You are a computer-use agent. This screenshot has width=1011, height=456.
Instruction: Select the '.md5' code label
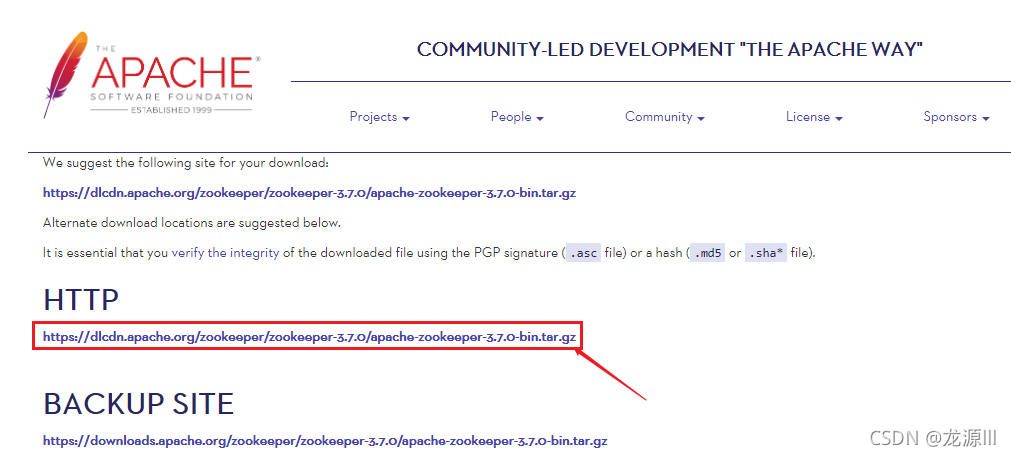tap(707, 253)
